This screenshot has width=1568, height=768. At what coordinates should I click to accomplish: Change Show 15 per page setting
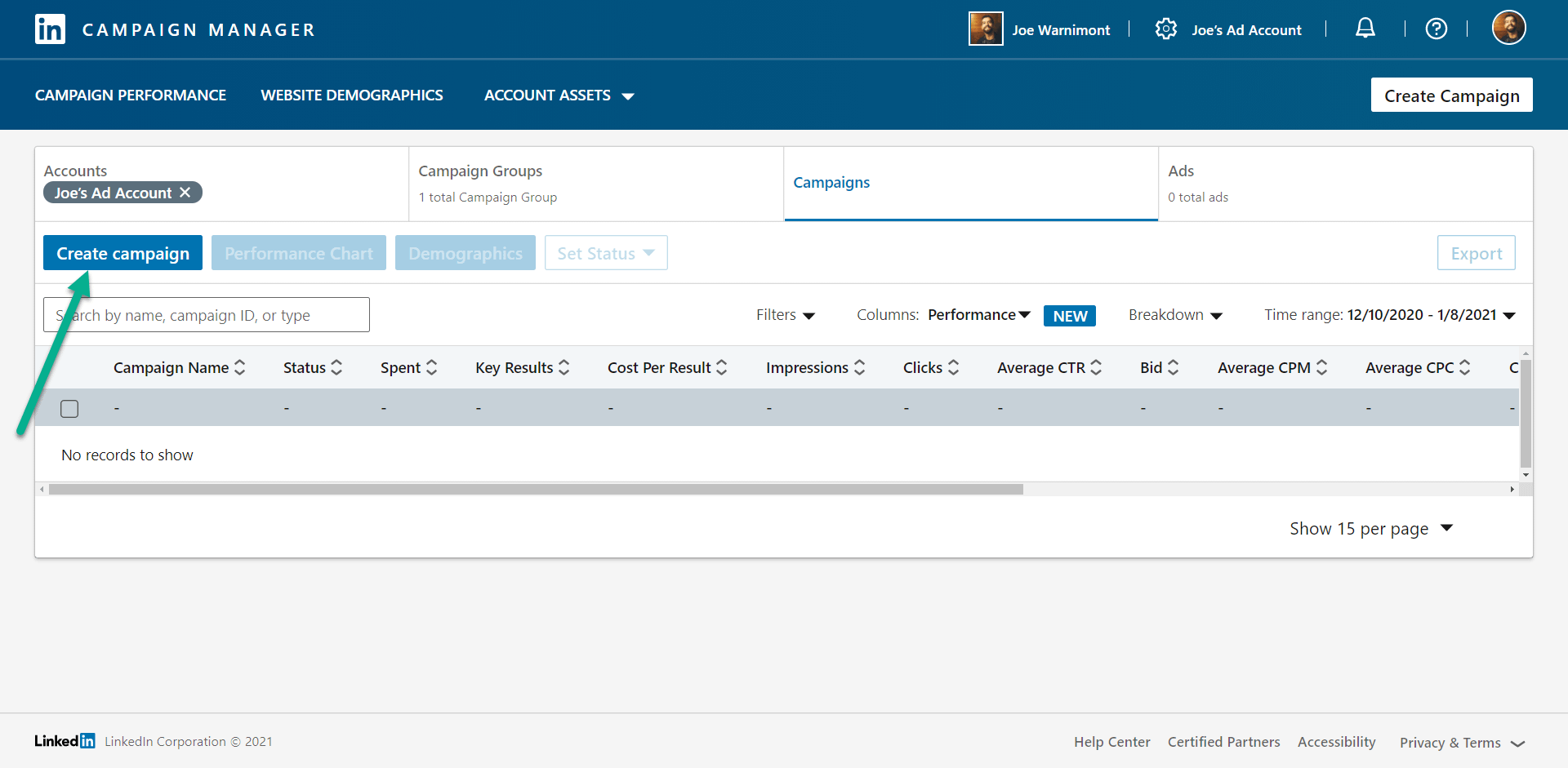pyautogui.click(x=1371, y=528)
